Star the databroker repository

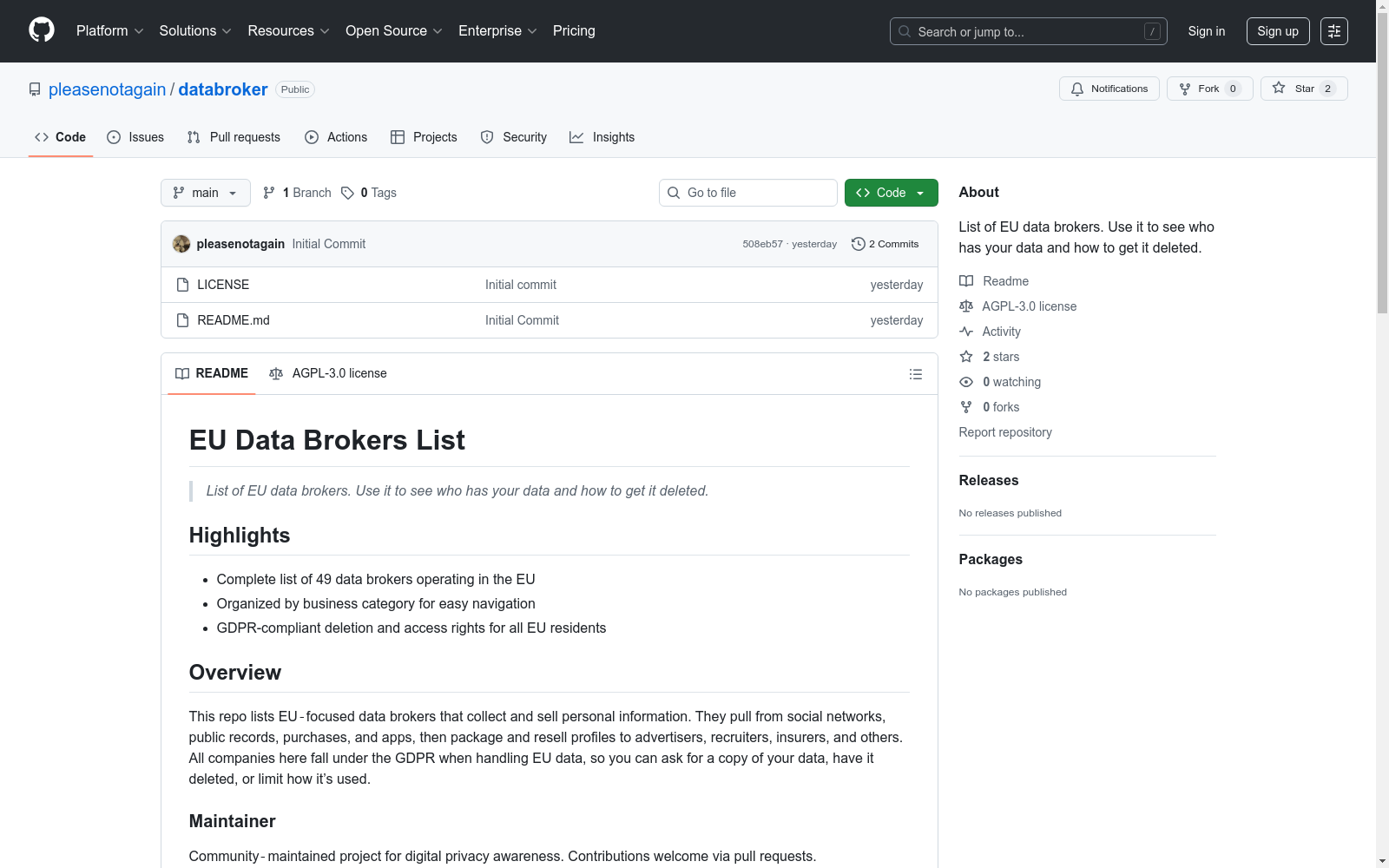(x=1304, y=89)
